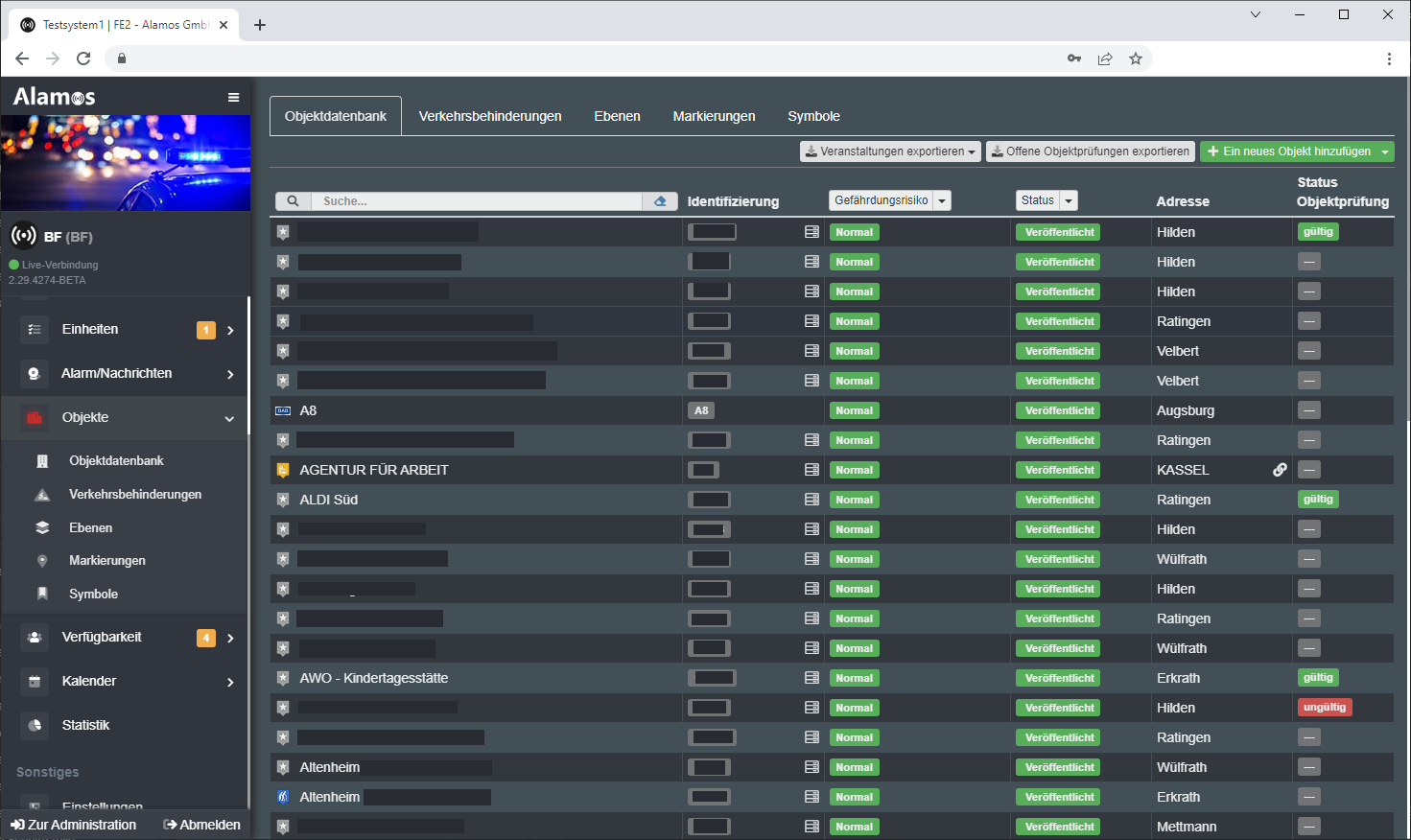Image resolution: width=1411 pixels, height=840 pixels.
Task: Click the building icon next to AGENTUR FÜR ARBEIT
Action: (283, 470)
